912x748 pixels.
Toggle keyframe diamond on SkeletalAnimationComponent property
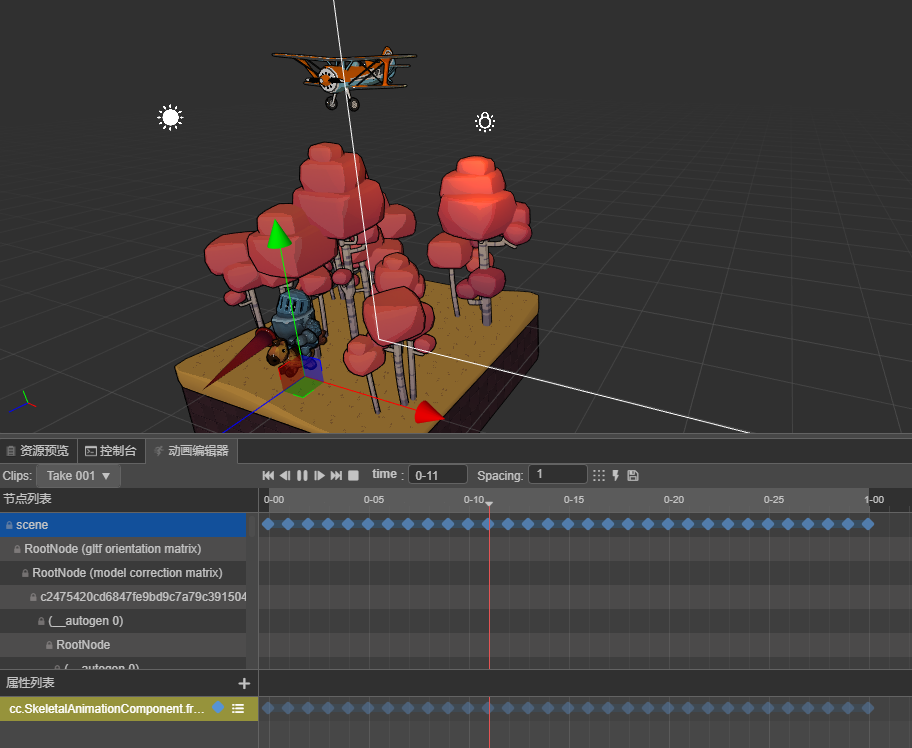coord(218,708)
